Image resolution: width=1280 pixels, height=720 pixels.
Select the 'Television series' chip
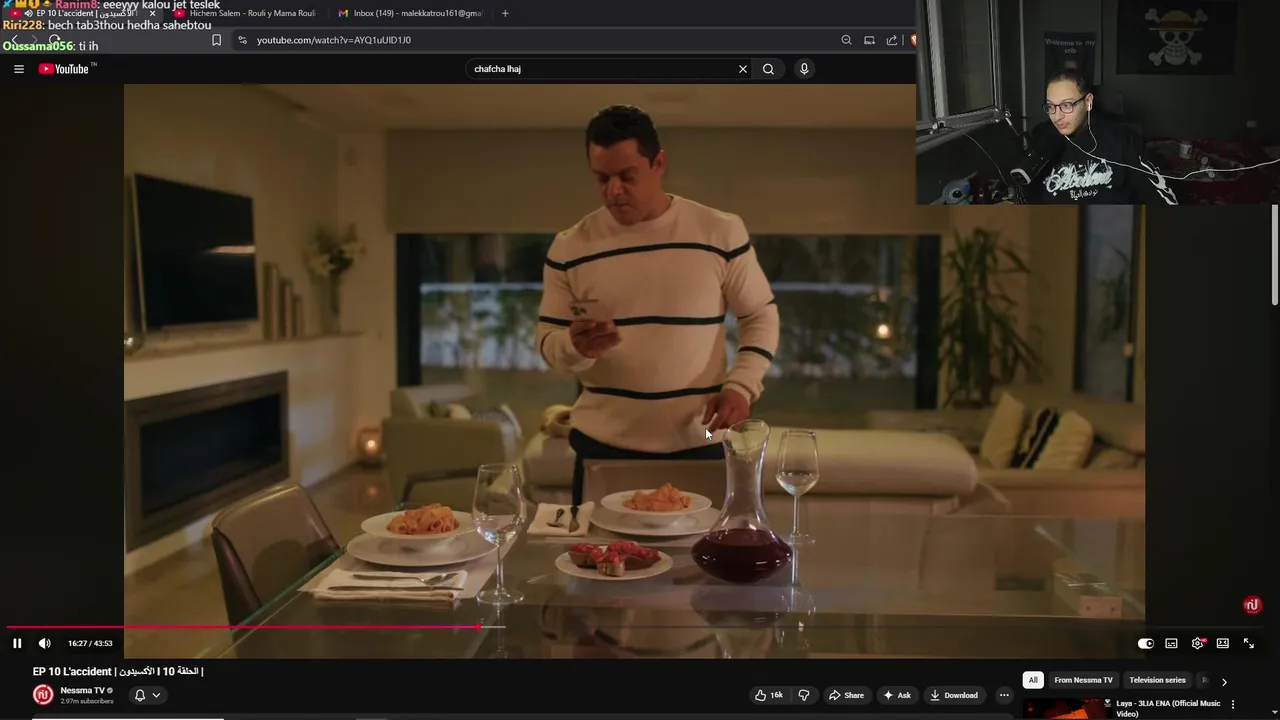[x=1157, y=680]
